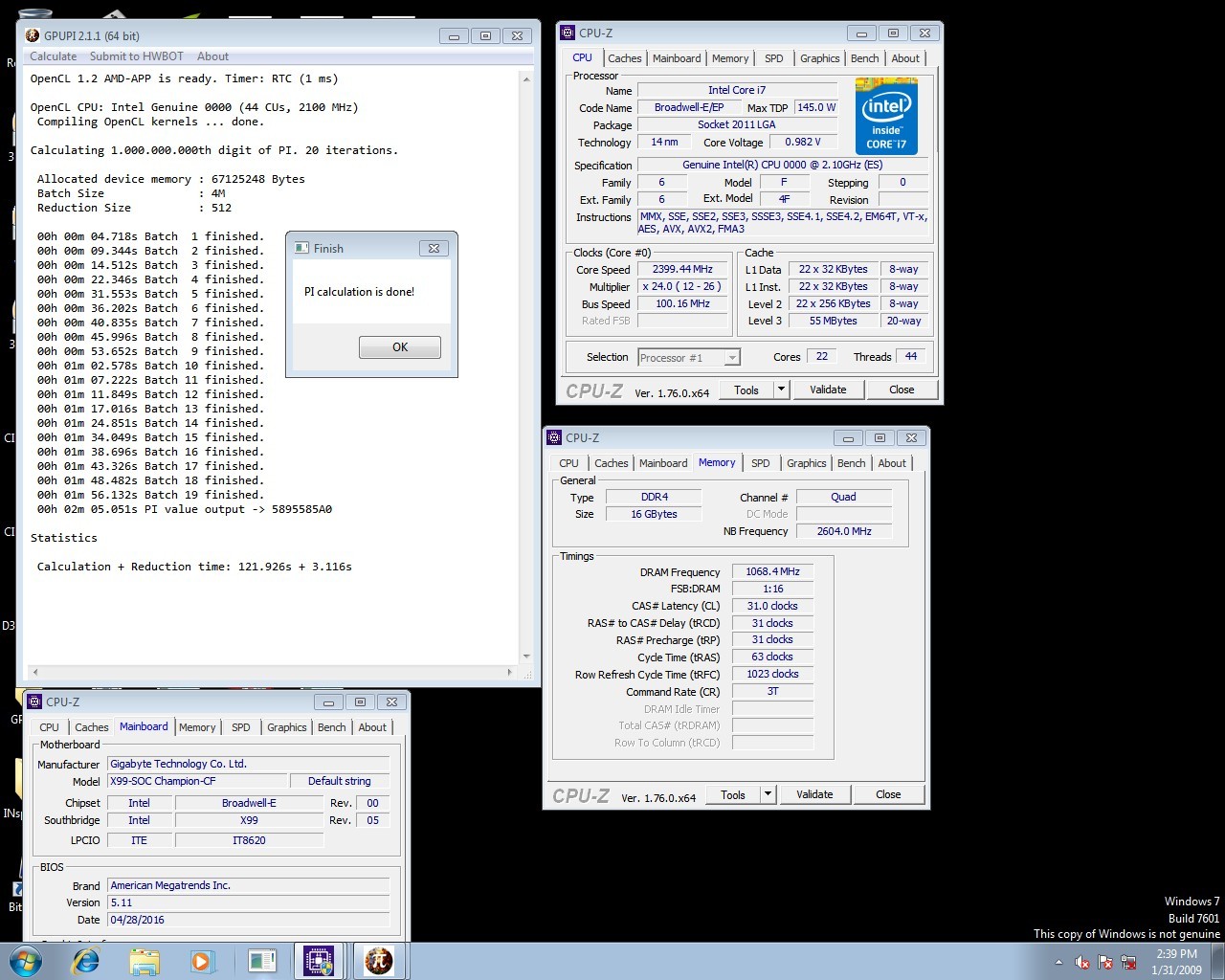Open the About menu in GPUPI

[x=212, y=56]
